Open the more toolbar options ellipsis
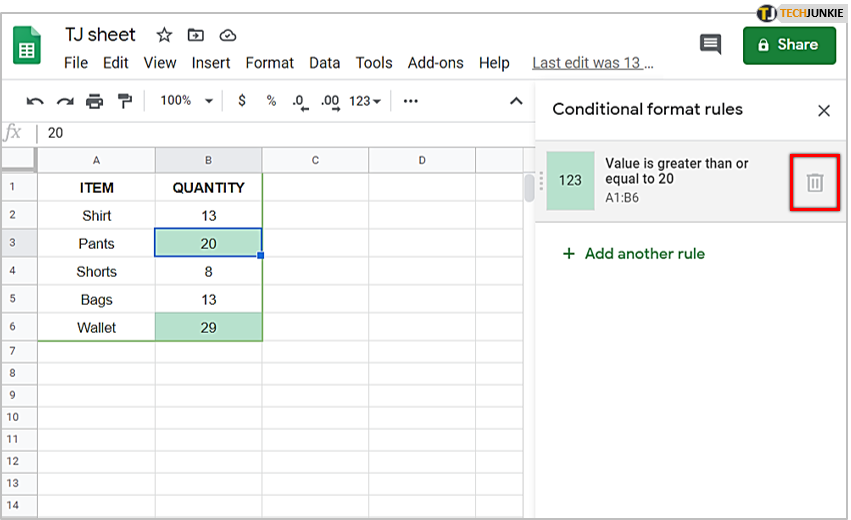This screenshot has width=851, height=520. 411,101
